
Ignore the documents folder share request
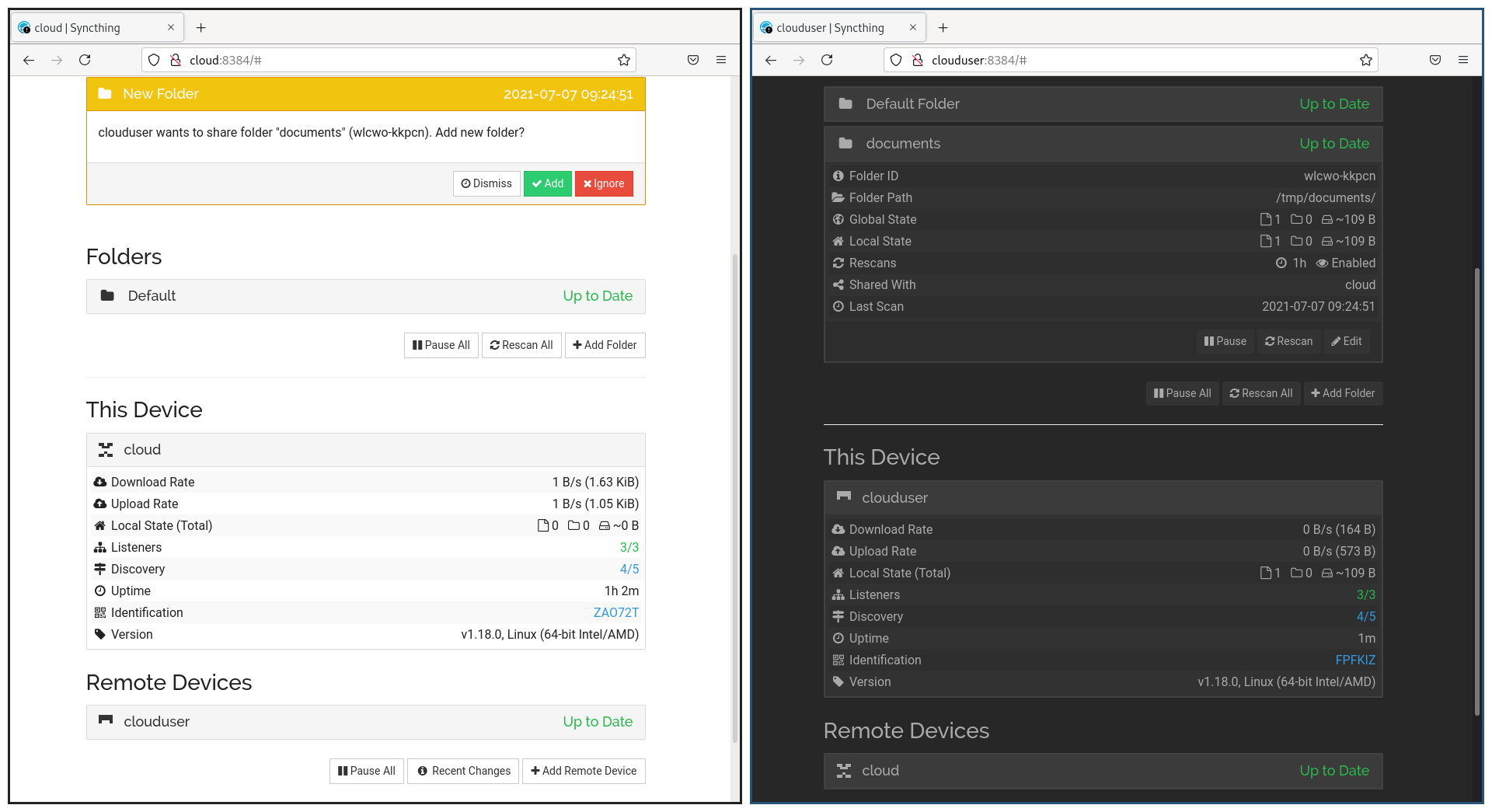[x=604, y=183]
